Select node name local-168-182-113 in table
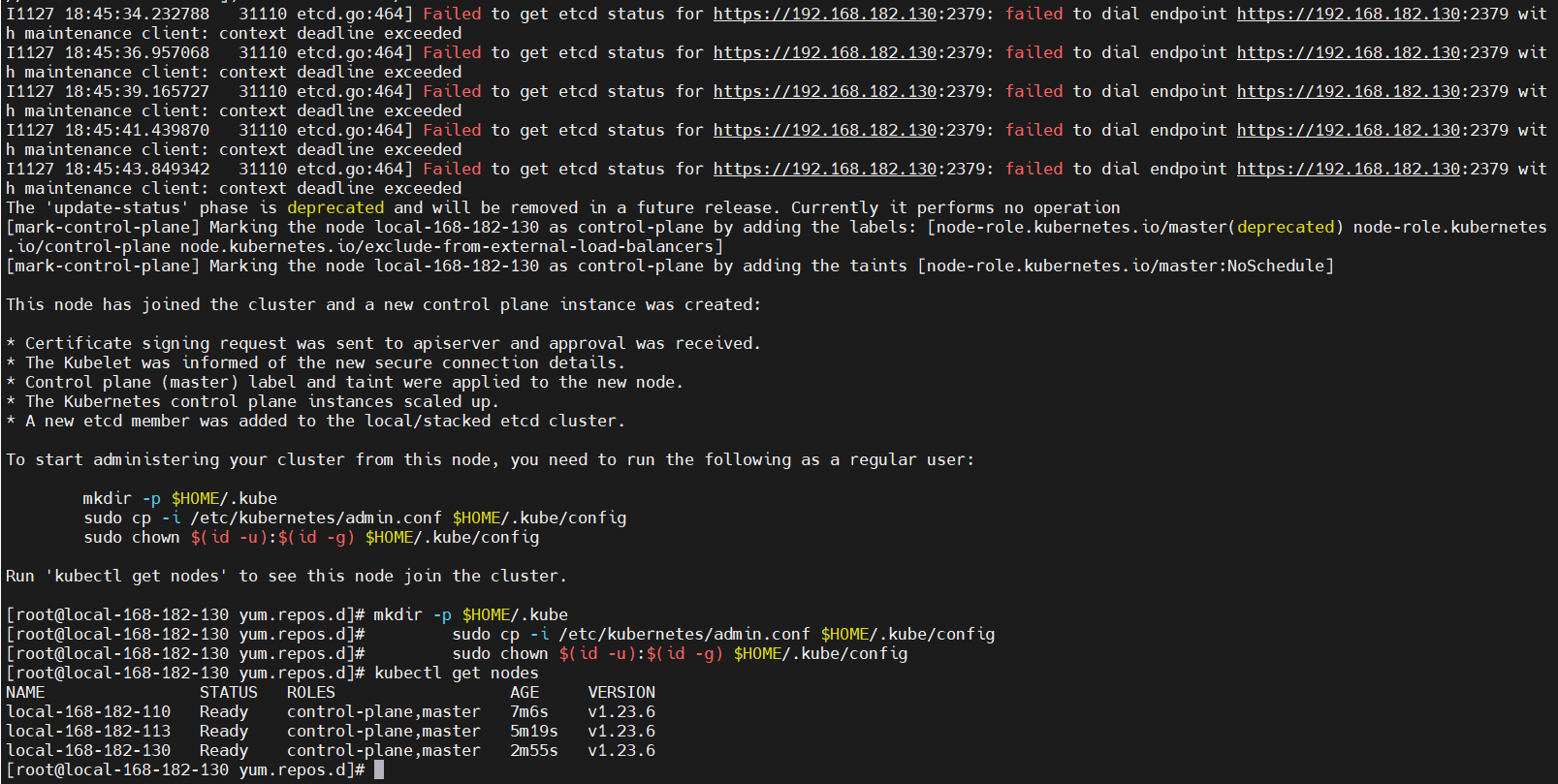 [x=88, y=731]
